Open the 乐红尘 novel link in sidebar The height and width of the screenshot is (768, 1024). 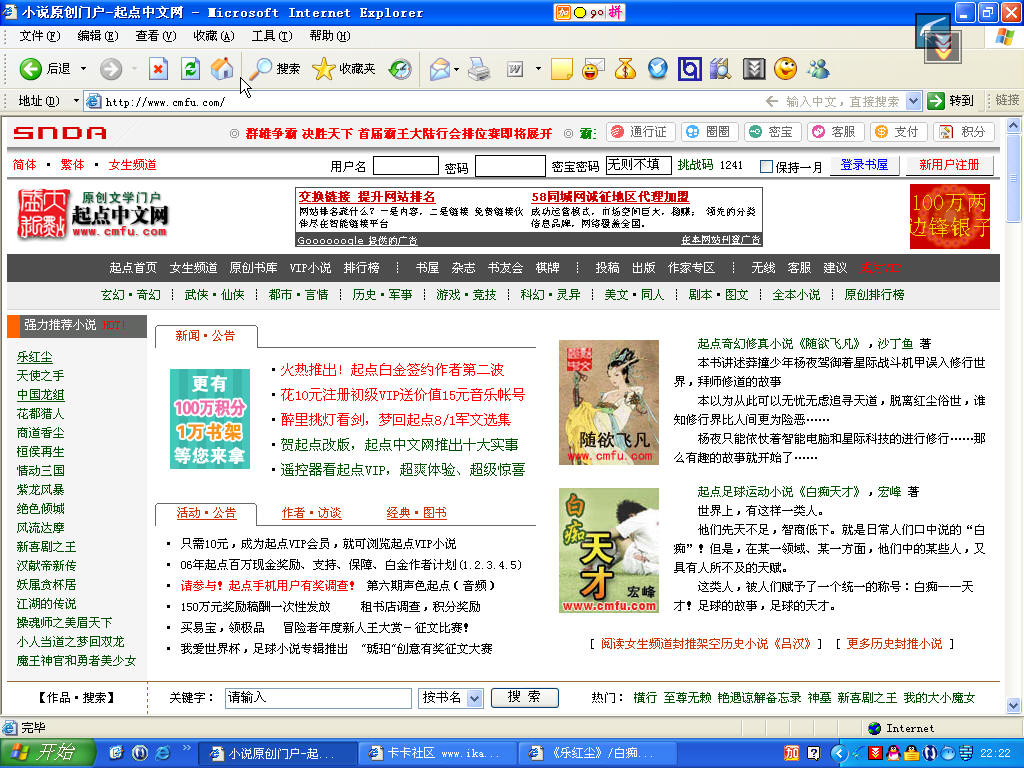[34, 356]
